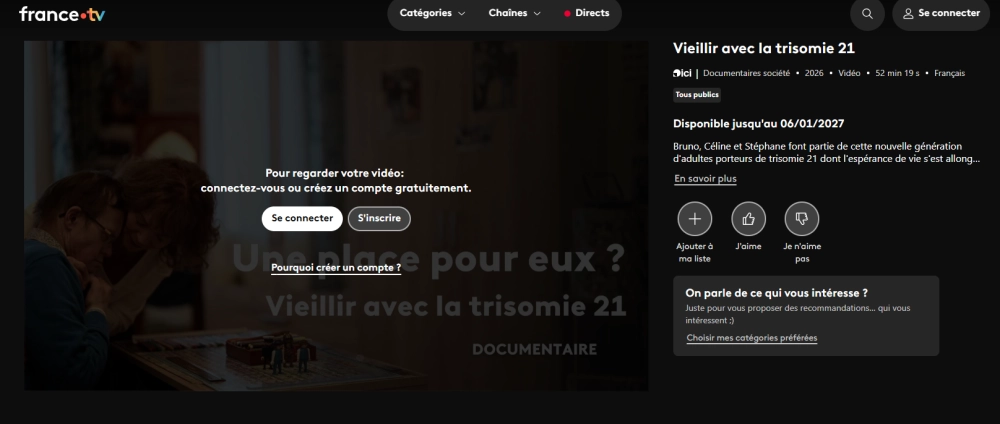1000x424 pixels.
Task: Click the 2026 year label
Action: point(814,73)
